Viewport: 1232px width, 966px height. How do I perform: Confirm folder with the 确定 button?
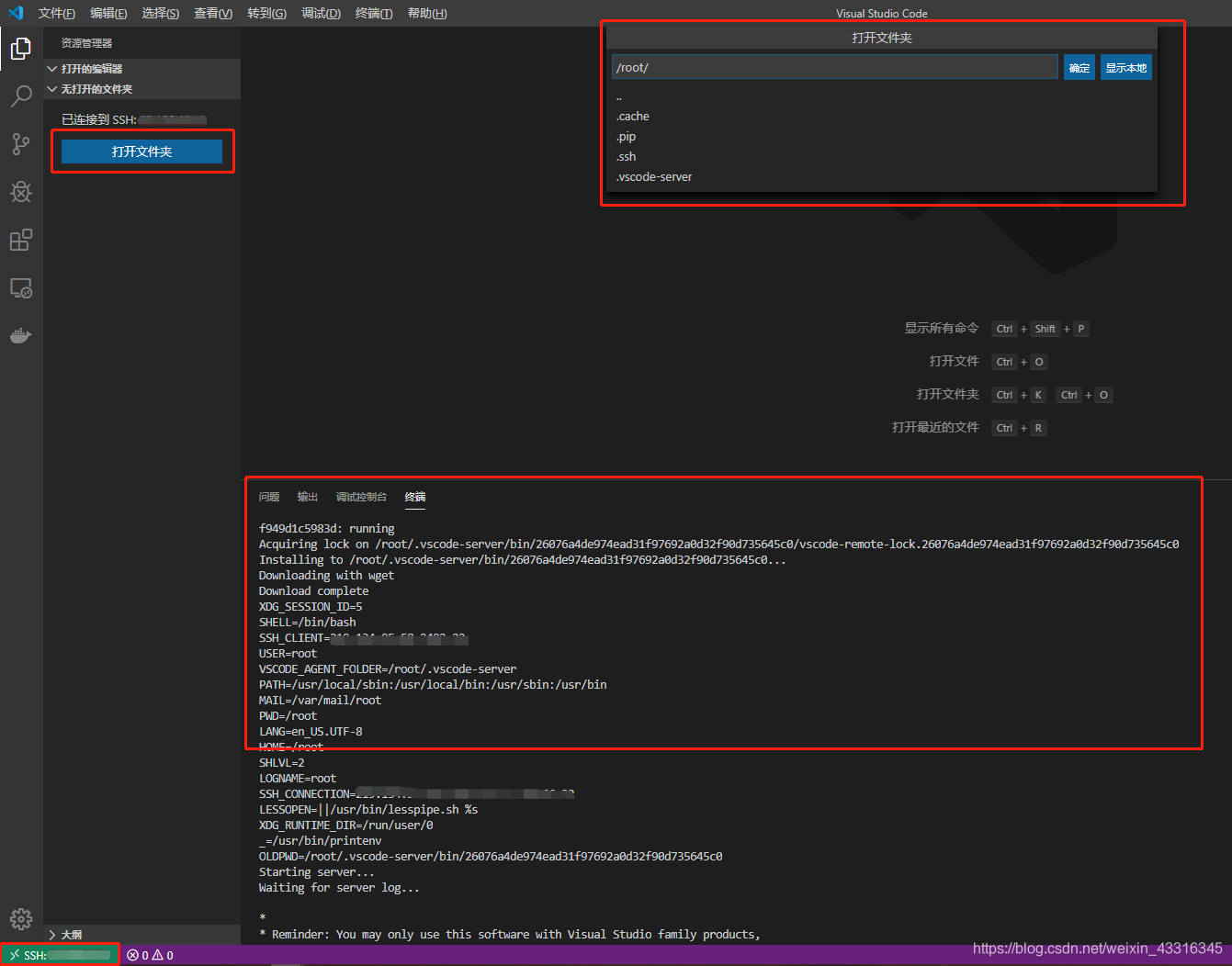pyautogui.click(x=1079, y=68)
